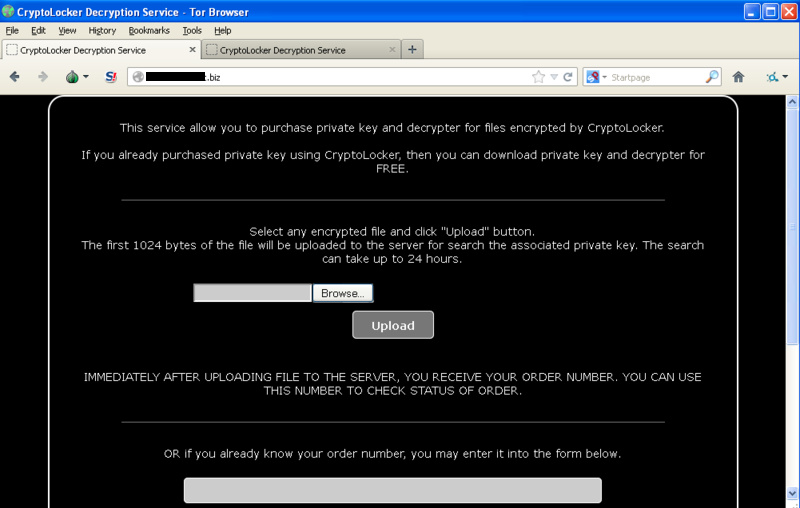Open the View menu
800x508 pixels.
pos(67,31)
